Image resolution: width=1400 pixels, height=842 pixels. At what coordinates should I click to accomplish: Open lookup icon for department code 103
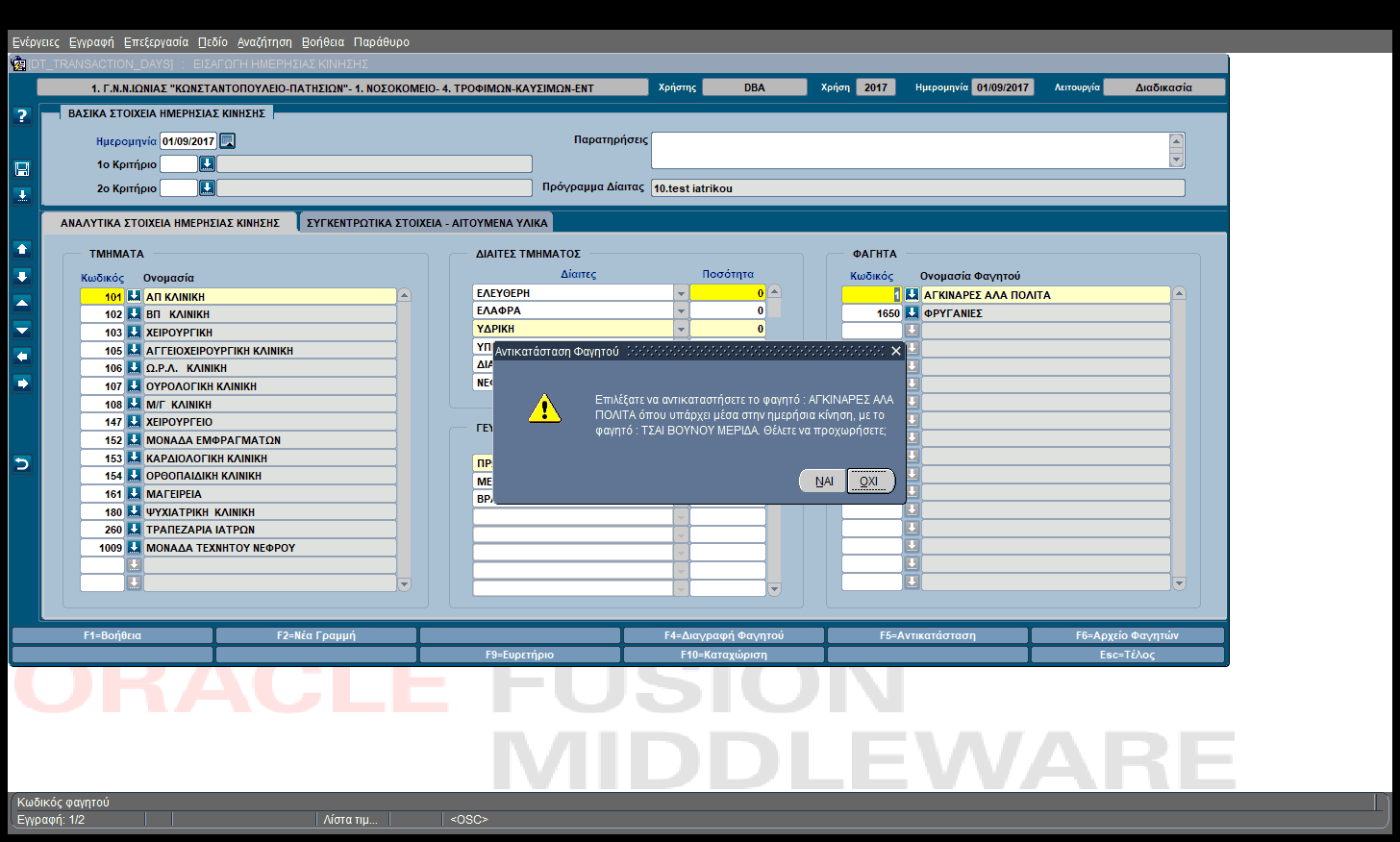135,332
